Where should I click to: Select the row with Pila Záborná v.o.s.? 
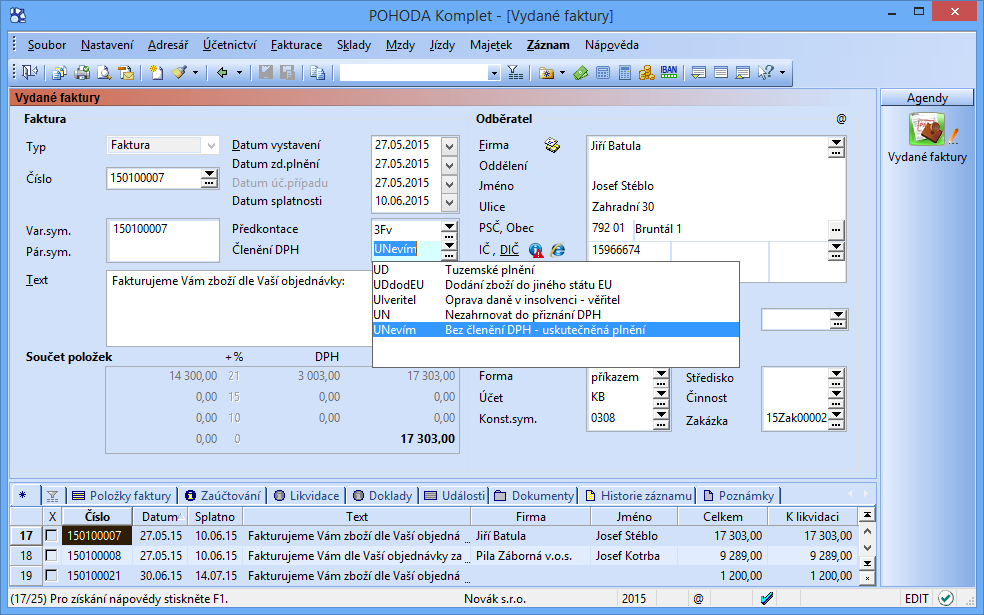click(433, 555)
